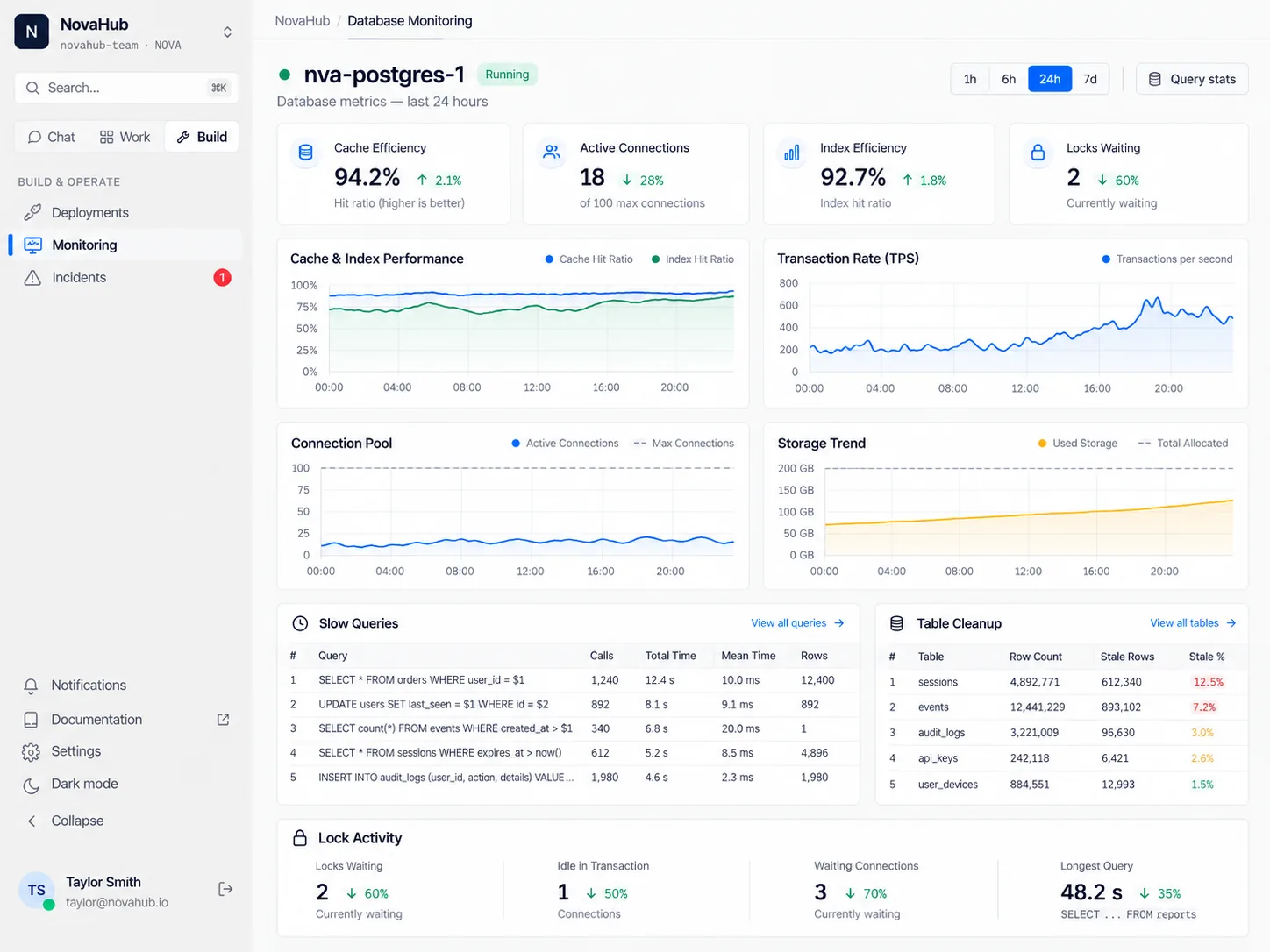
Task: Click the NovaHub breadcrumb link
Action: (x=303, y=20)
